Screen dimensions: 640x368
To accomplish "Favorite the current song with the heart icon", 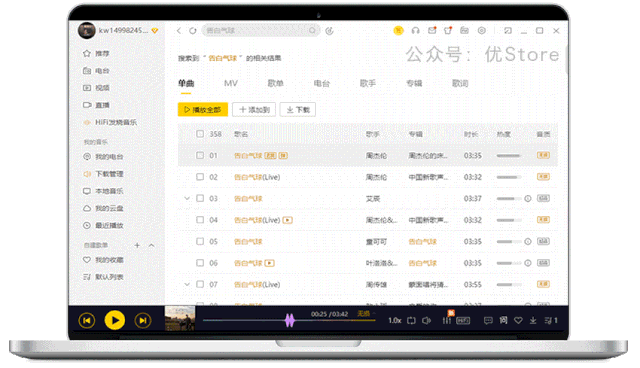I will click(x=518, y=321).
